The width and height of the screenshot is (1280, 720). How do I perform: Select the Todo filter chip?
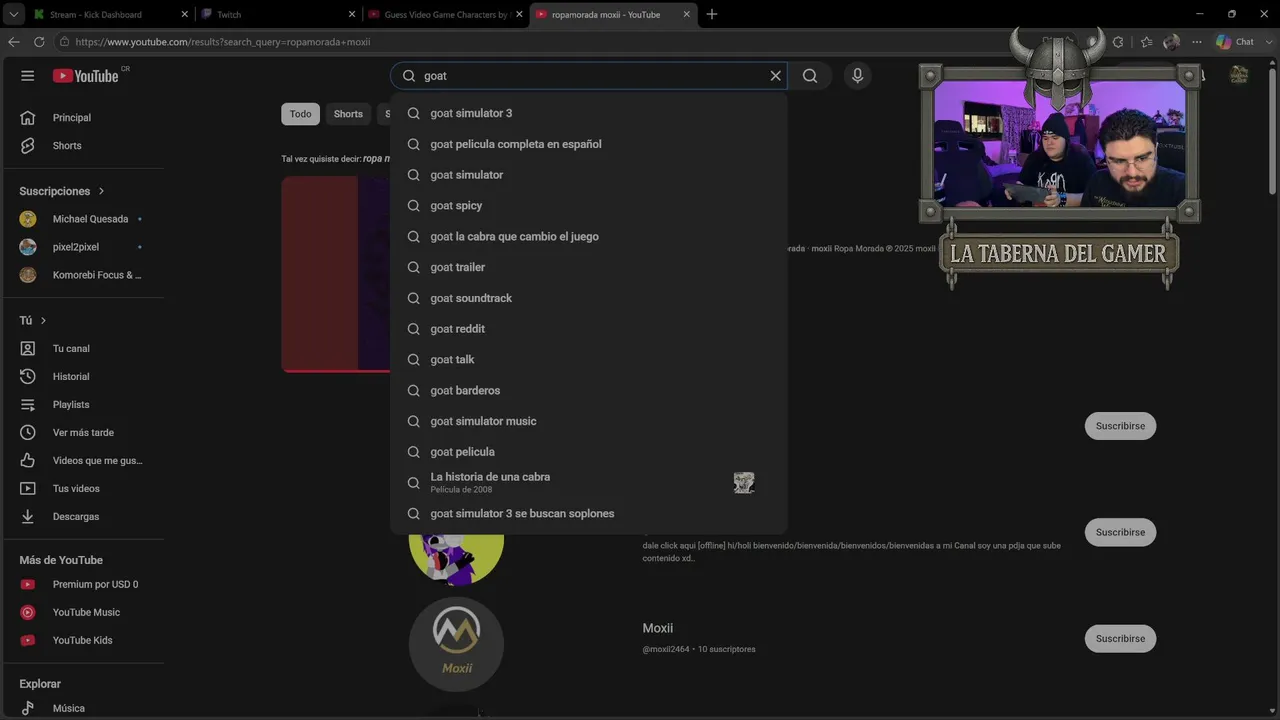(300, 114)
